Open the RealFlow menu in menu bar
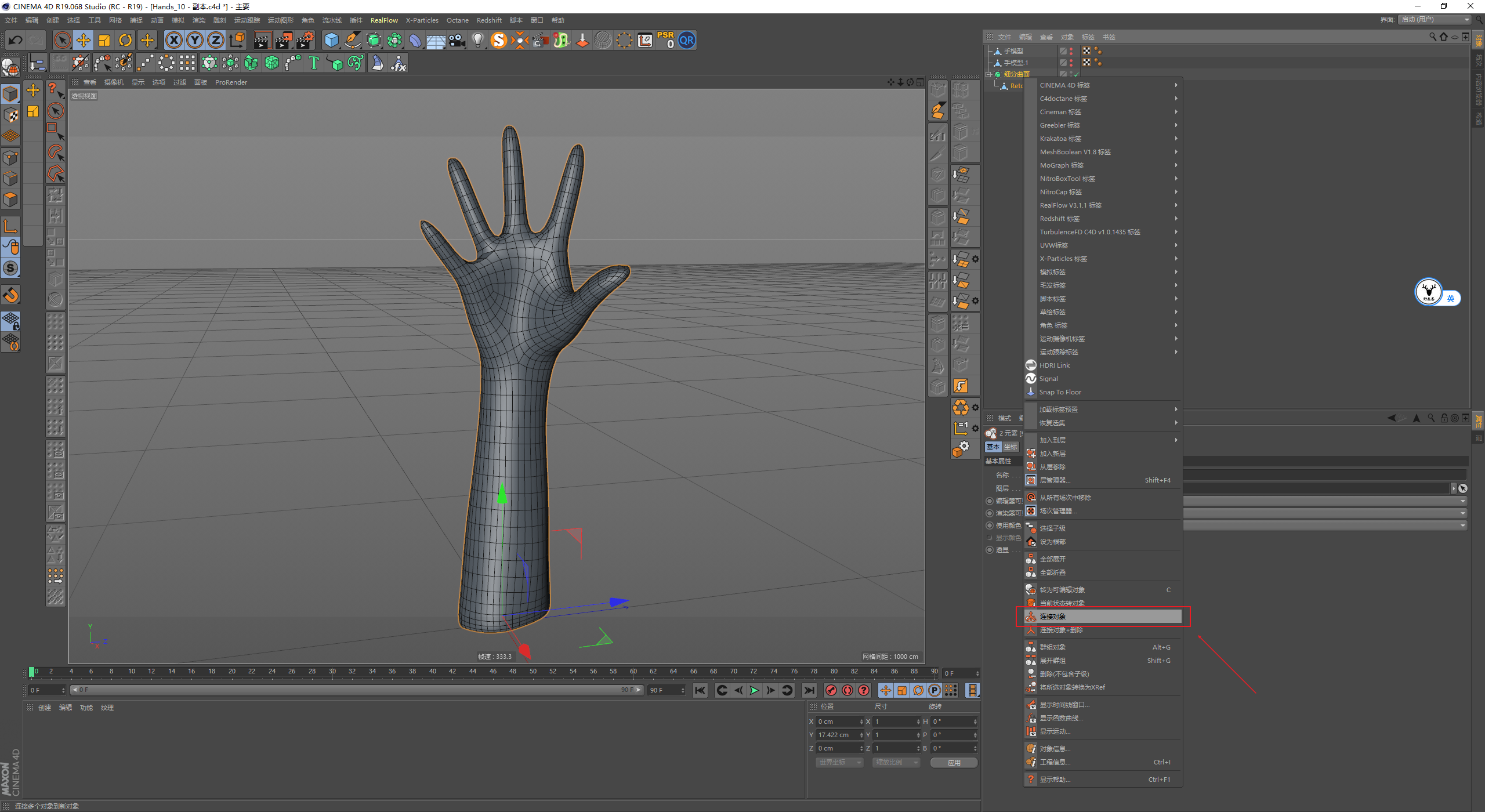This screenshot has height=812, width=1485. coord(383,20)
